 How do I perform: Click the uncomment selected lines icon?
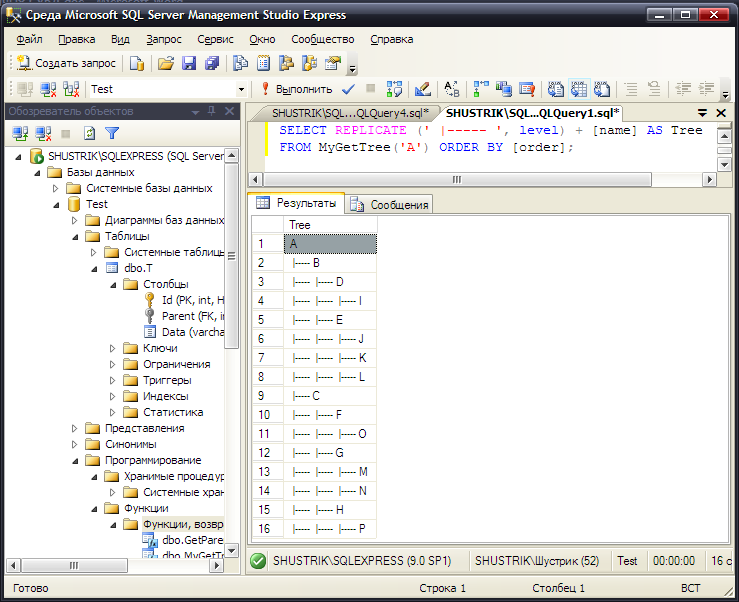[654, 89]
